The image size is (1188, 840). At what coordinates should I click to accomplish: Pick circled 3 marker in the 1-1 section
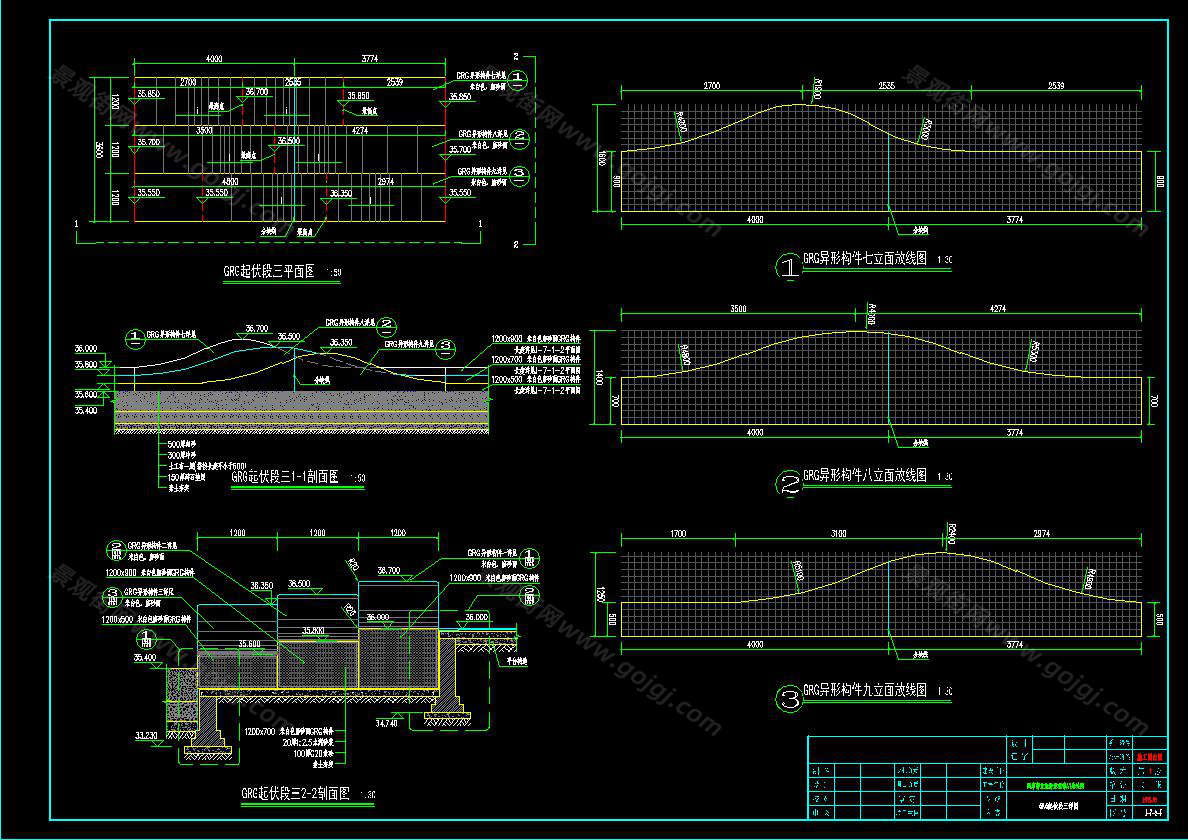point(445,348)
